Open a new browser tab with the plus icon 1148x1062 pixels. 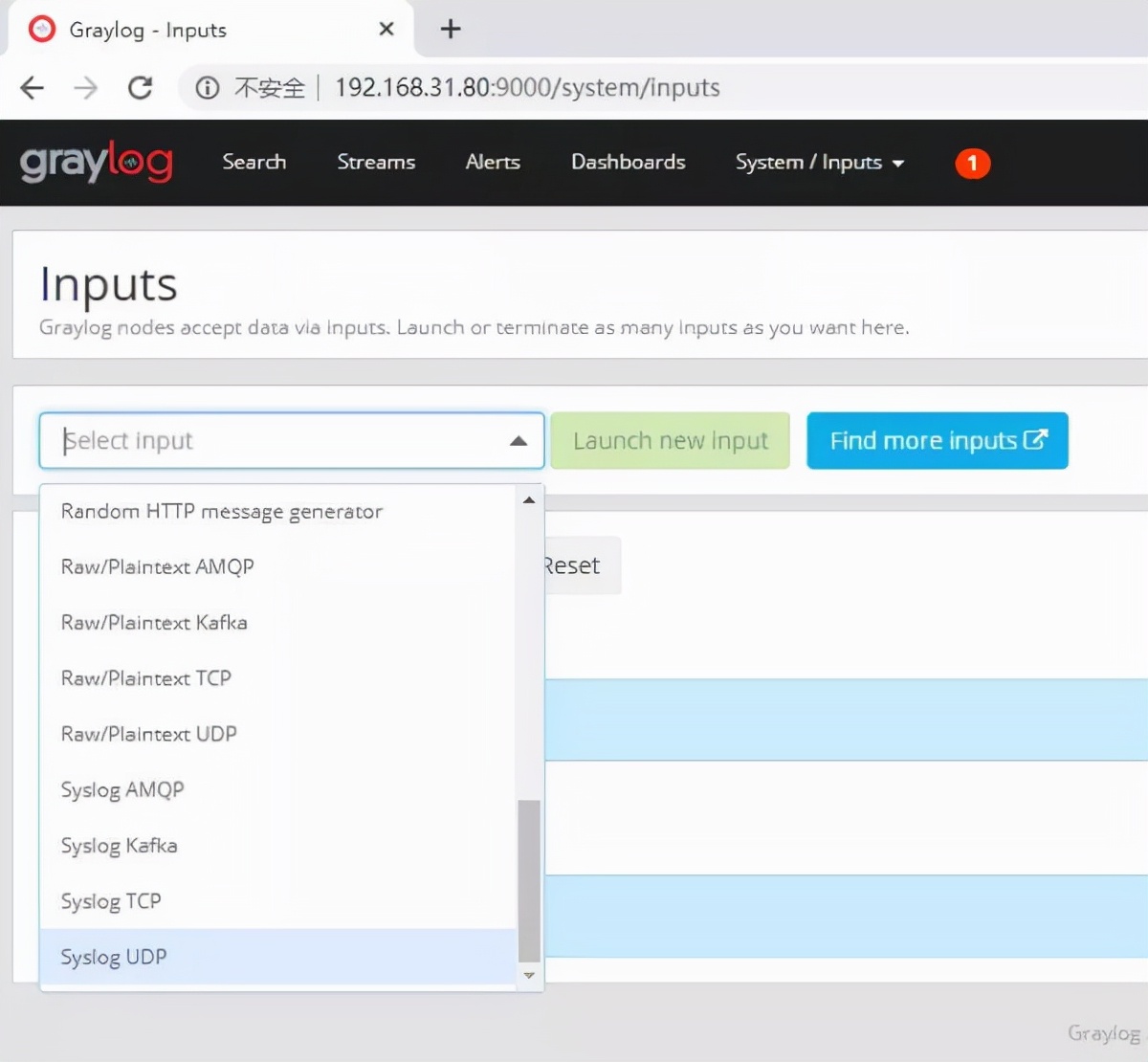450,29
